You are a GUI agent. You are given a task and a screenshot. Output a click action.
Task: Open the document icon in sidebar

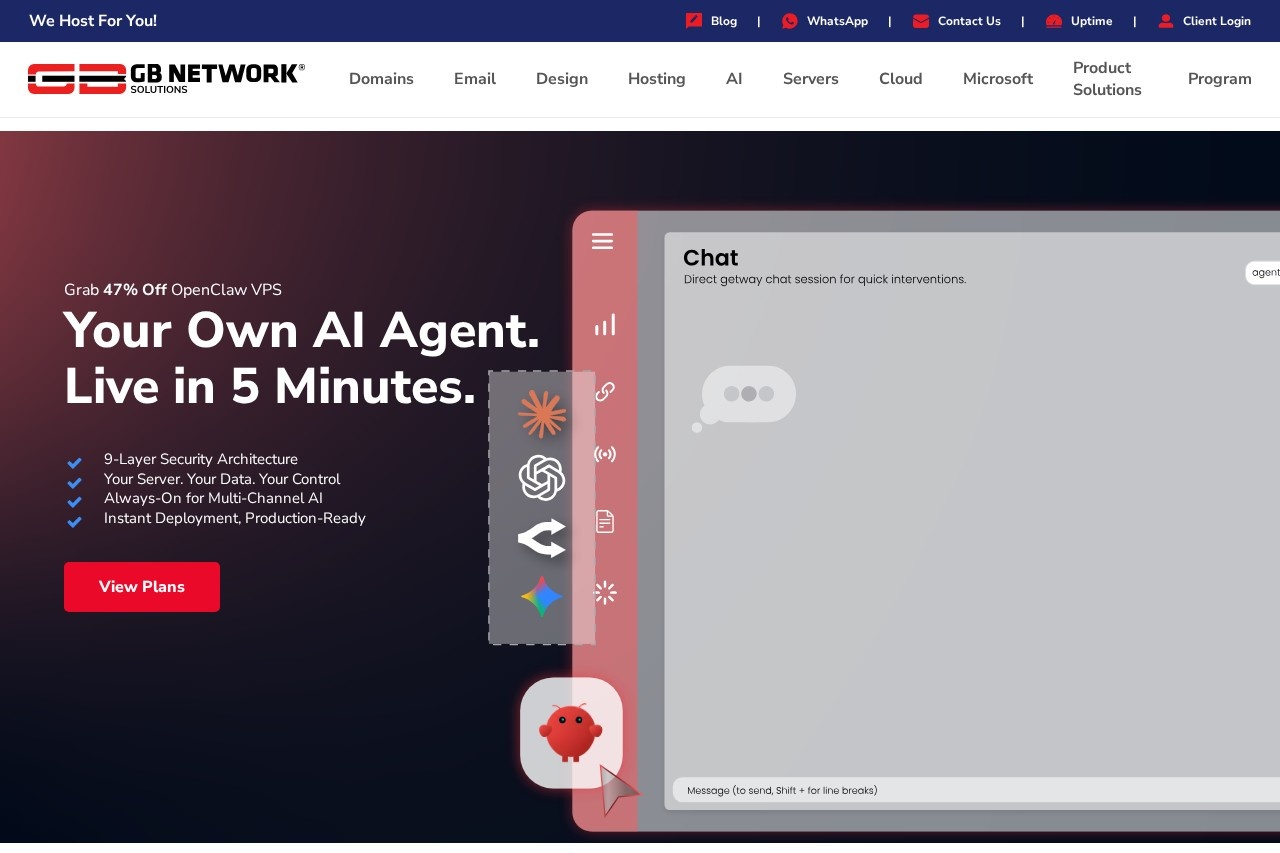click(605, 521)
